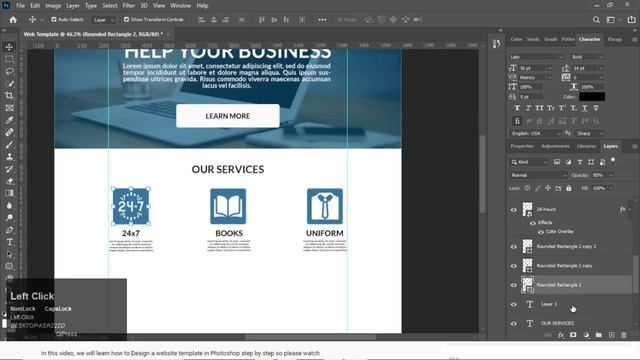Open the language English: USA dropdown
The height and width of the screenshot is (360, 640).
[536, 133]
